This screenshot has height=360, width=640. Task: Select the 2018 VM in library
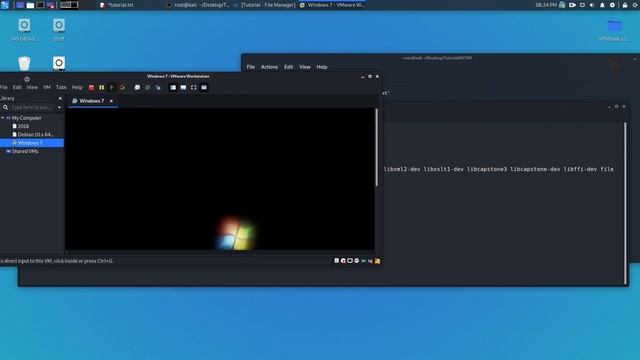coord(23,126)
